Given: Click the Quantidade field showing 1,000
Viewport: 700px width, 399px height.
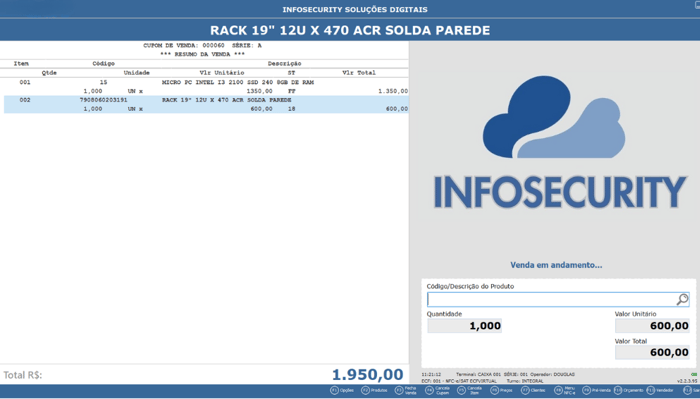Looking at the screenshot, I should coord(464,326).
